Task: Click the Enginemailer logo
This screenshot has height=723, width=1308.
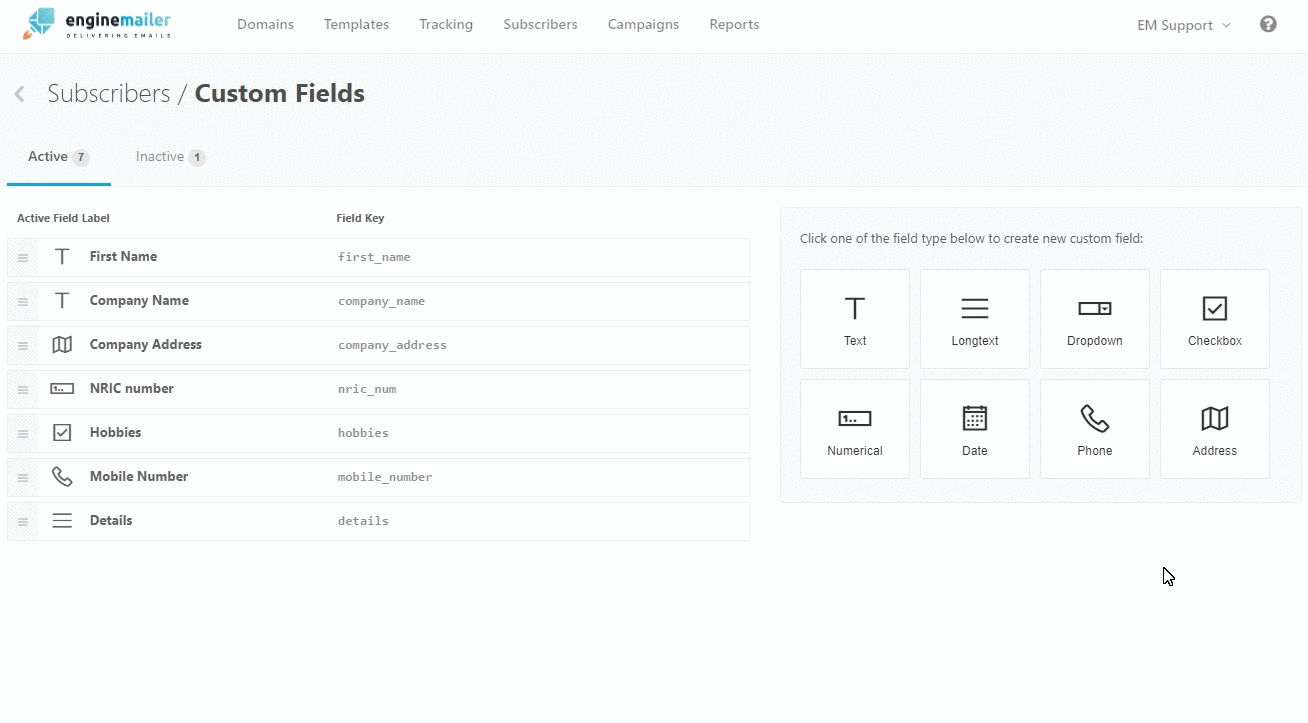Action: tap(97, 24)
